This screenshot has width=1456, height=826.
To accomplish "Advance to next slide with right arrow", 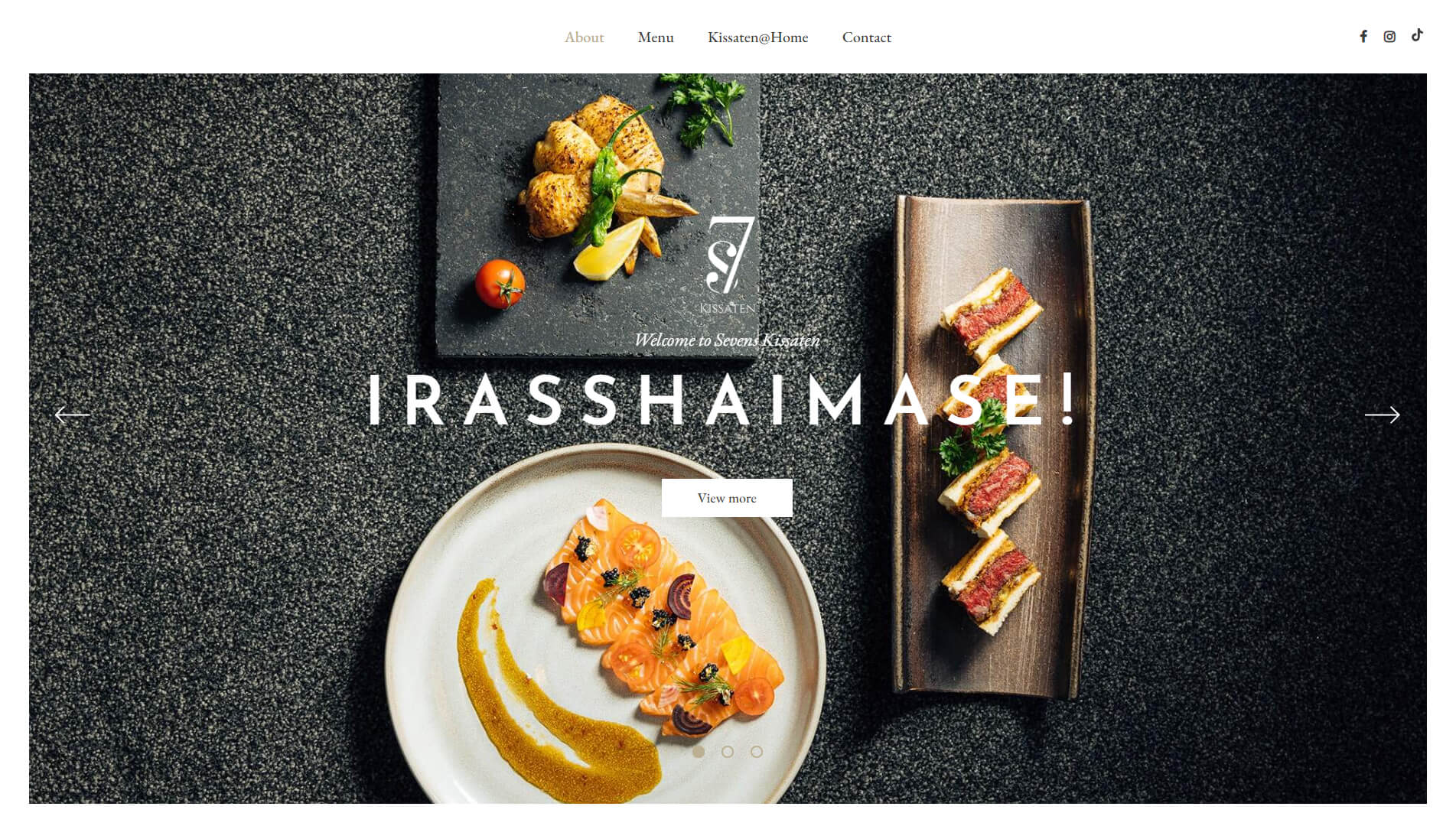I will [1382, 415].
